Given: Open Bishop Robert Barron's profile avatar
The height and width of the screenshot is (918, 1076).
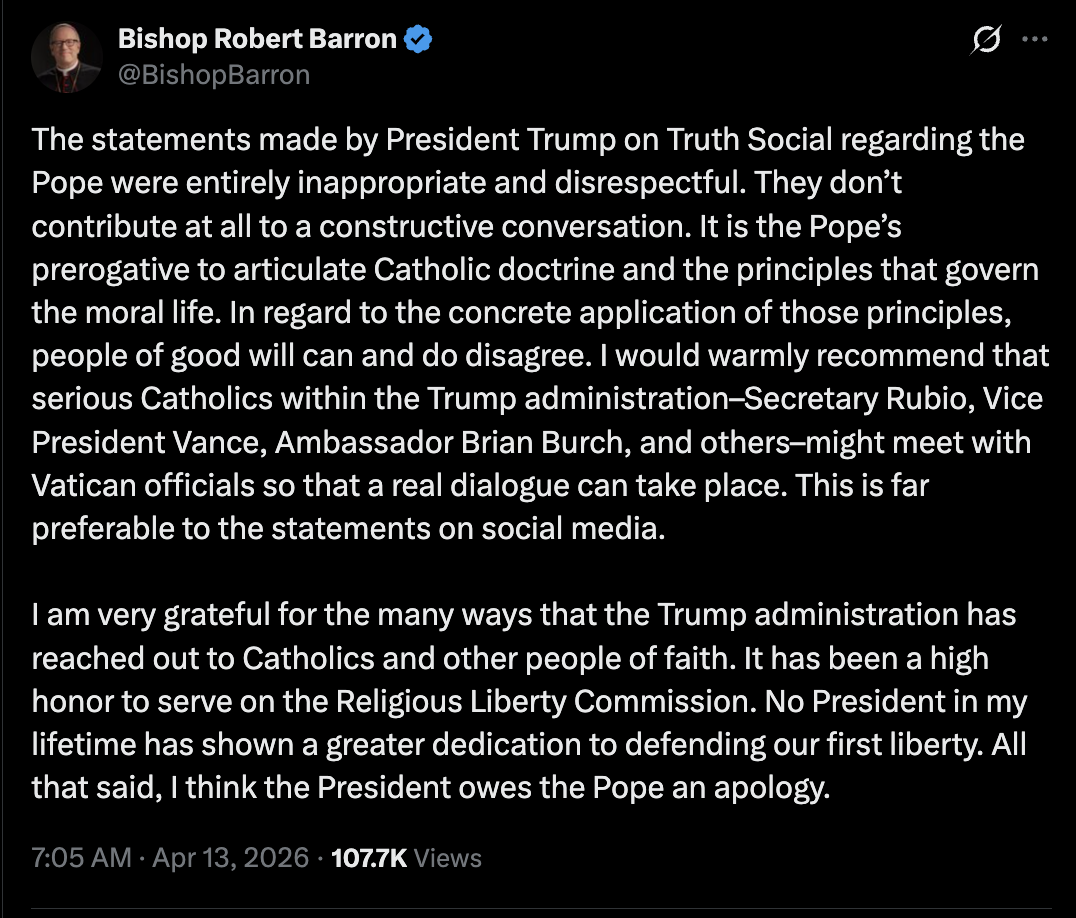Looking at the screenshot, I should coord(66,57).
